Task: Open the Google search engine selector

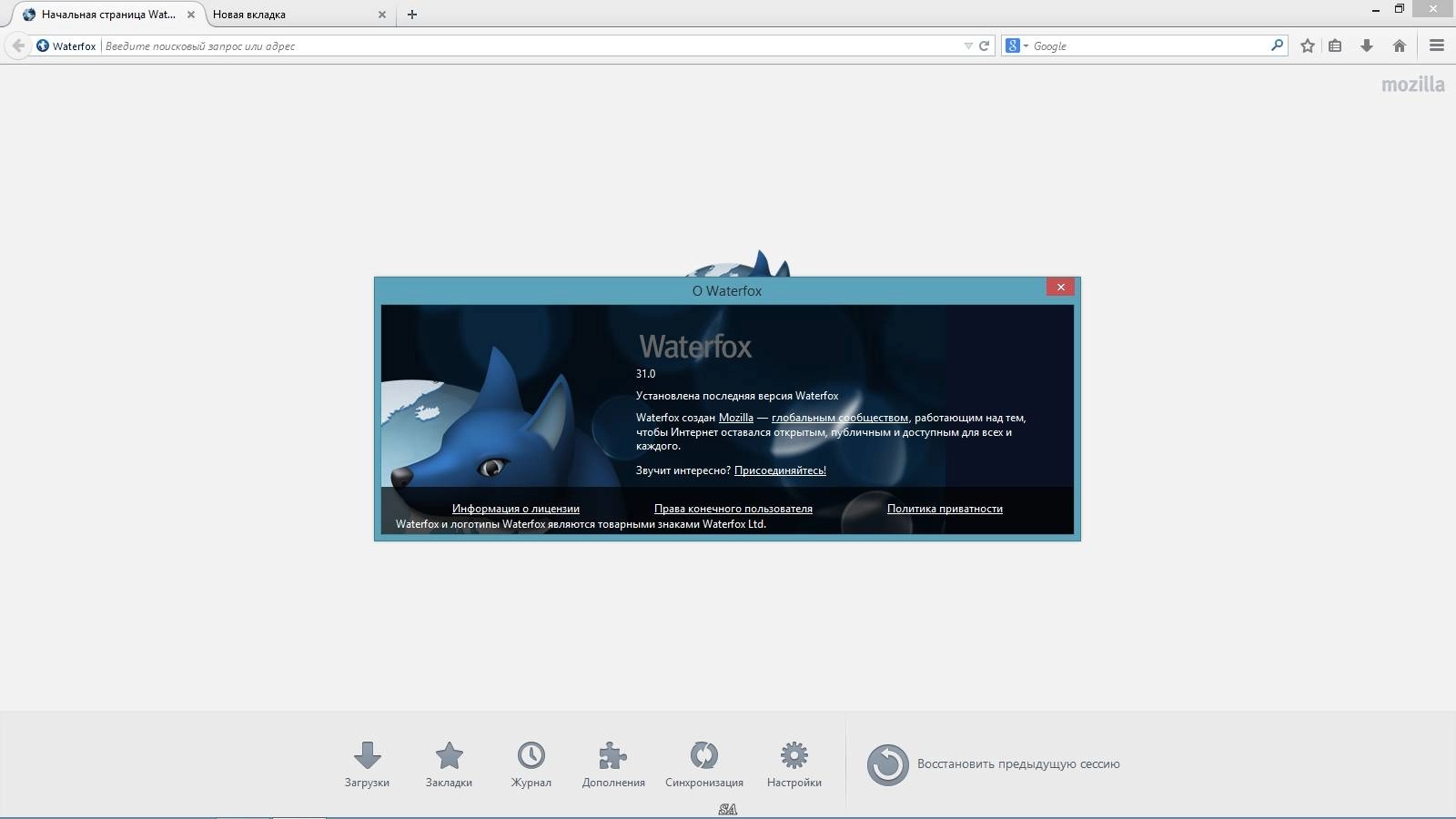Action: [1016, 45]
